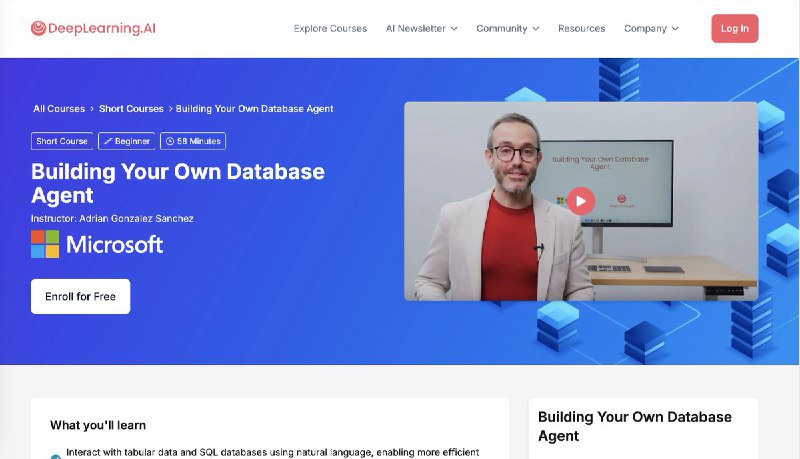Open the Resources page

[581, 29]
